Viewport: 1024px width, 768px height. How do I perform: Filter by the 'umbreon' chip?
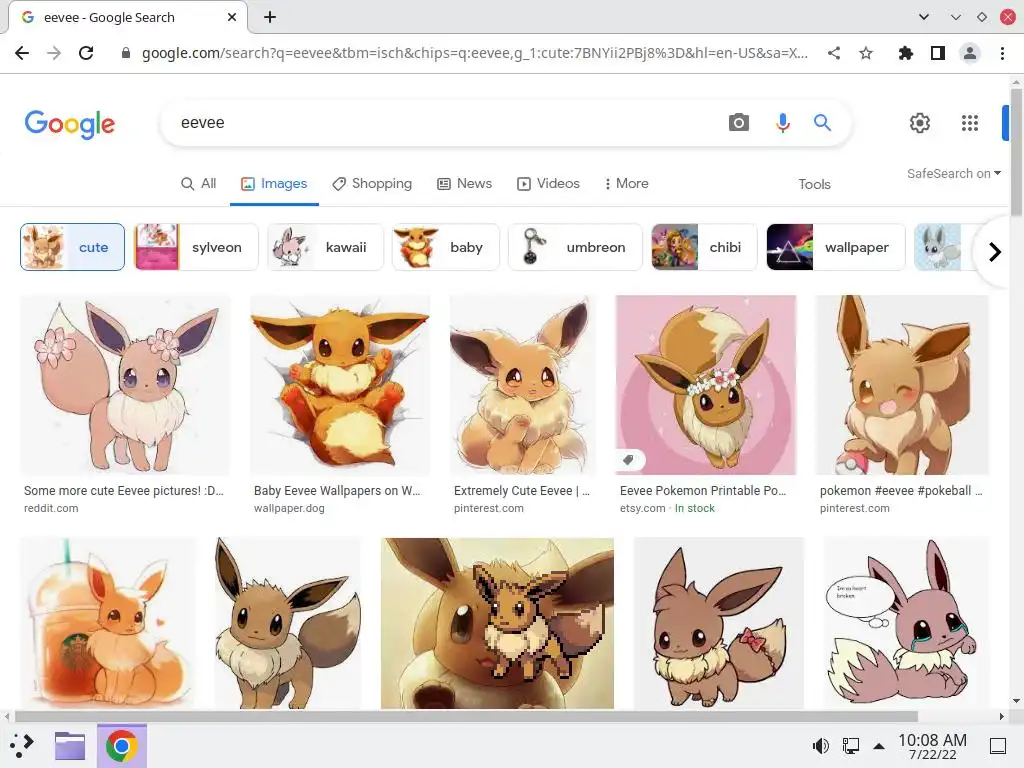(575, 247)
